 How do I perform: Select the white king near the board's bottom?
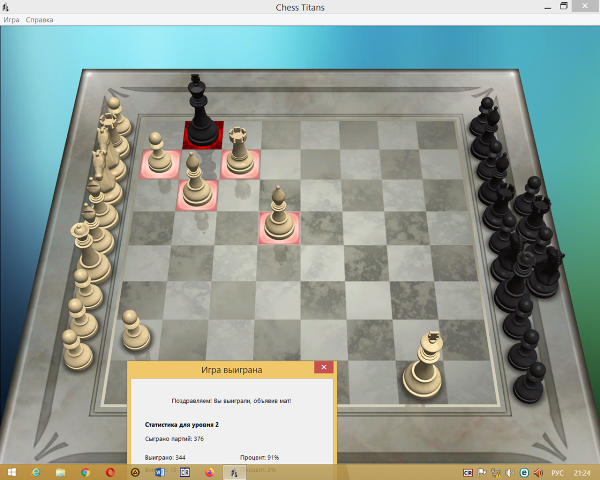[x=424, y=368]
